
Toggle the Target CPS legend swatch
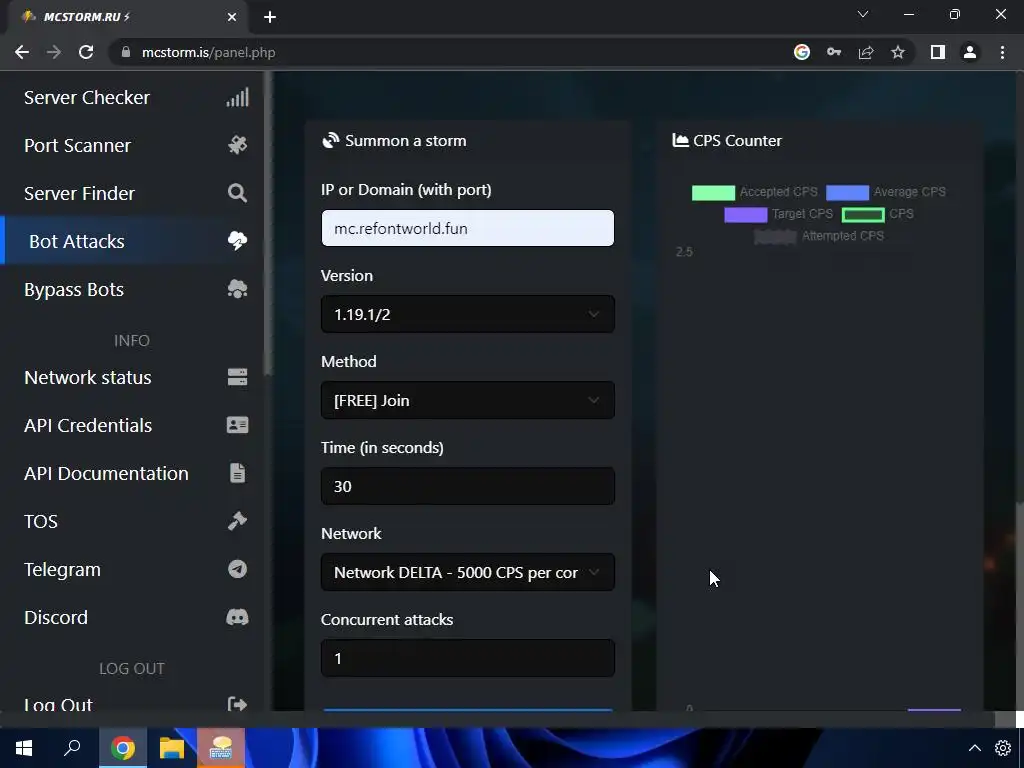click(x=746, y=214)
